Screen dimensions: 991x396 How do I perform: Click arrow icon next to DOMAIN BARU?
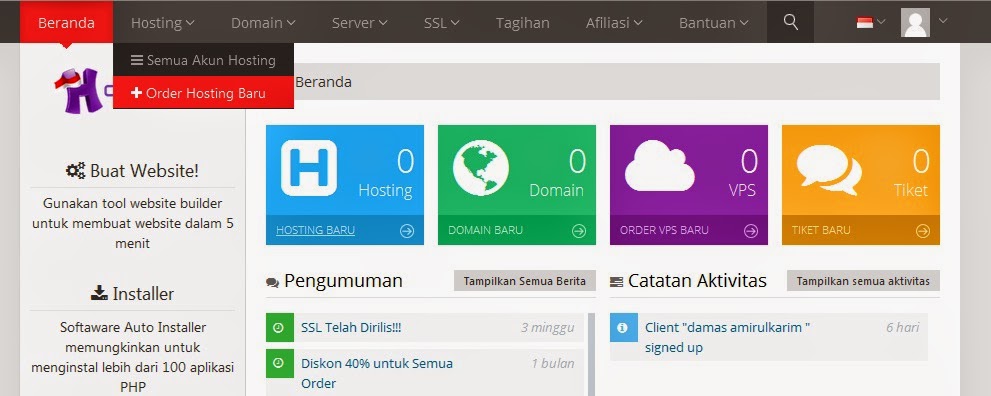579,231
